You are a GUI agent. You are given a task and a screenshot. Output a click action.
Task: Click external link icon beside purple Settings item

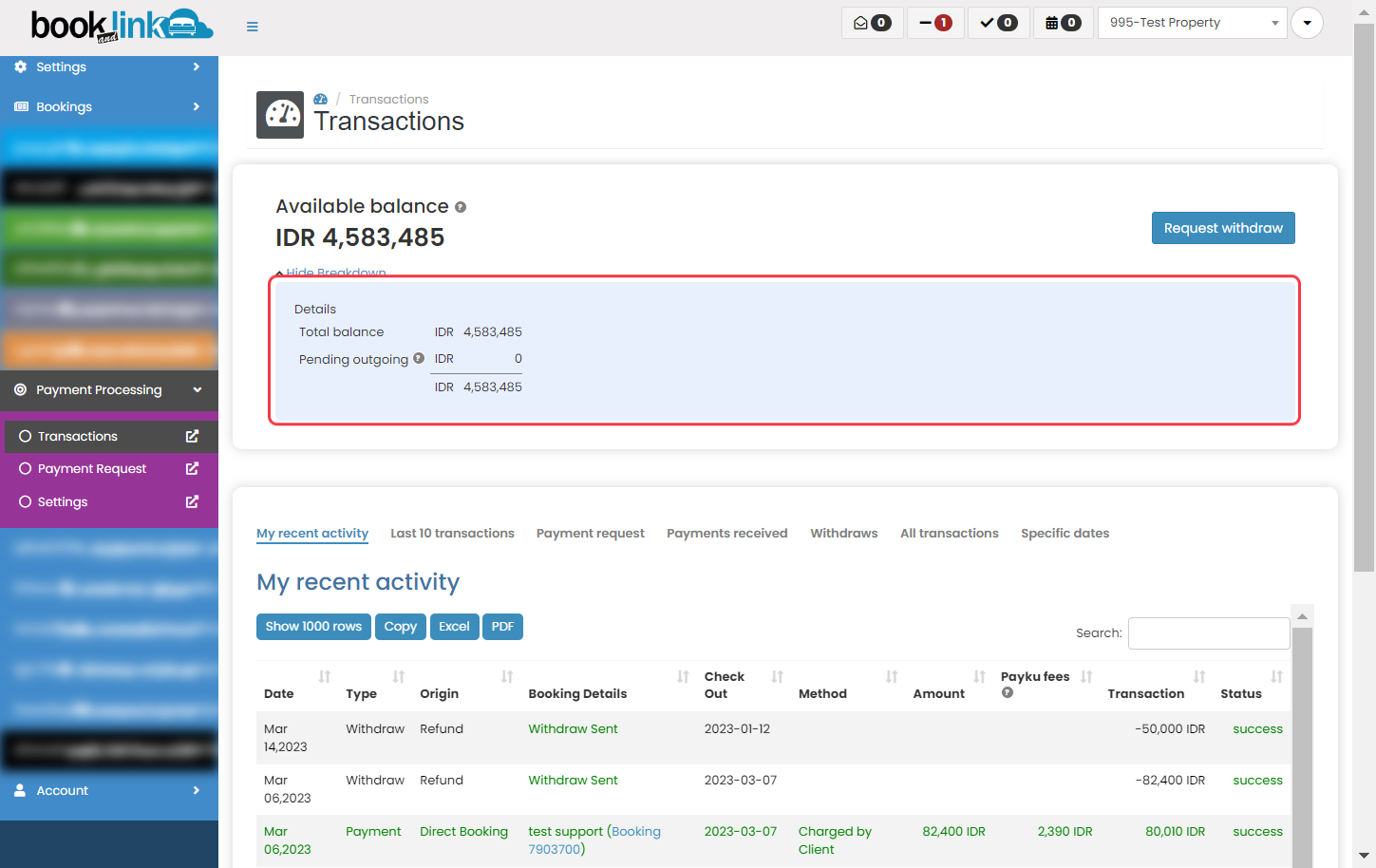point(192,501)
